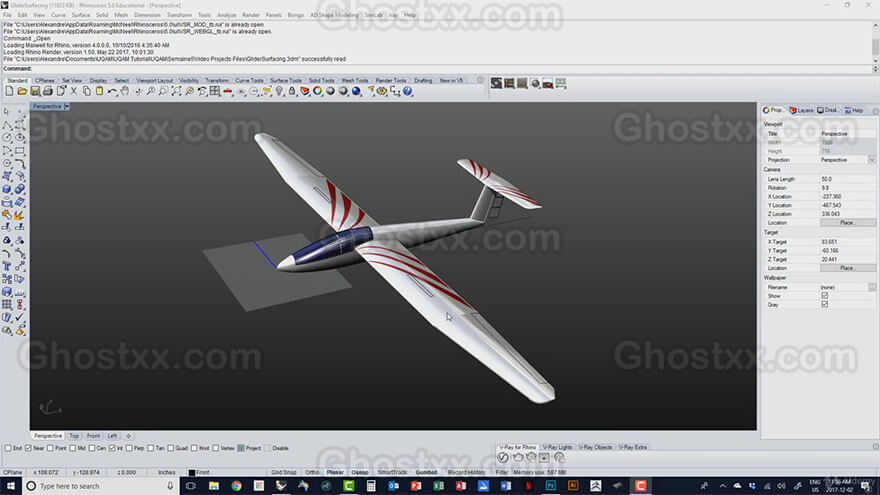Click the Windows Start button
Viewport: 880px width, 495px height.
(x=11, y=486)
